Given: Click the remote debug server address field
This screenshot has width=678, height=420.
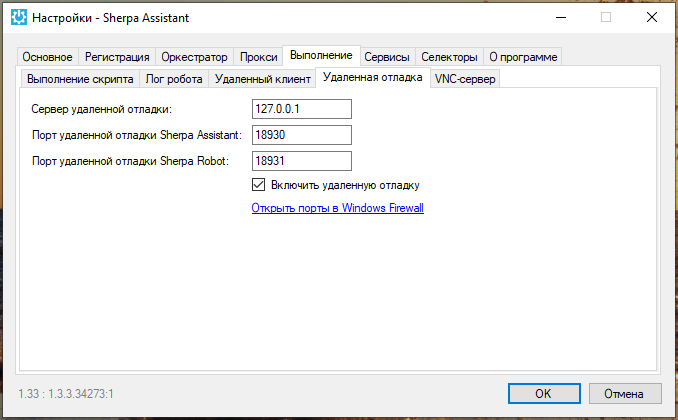Looking at the screenshot, I should click(x=302, y=109).
